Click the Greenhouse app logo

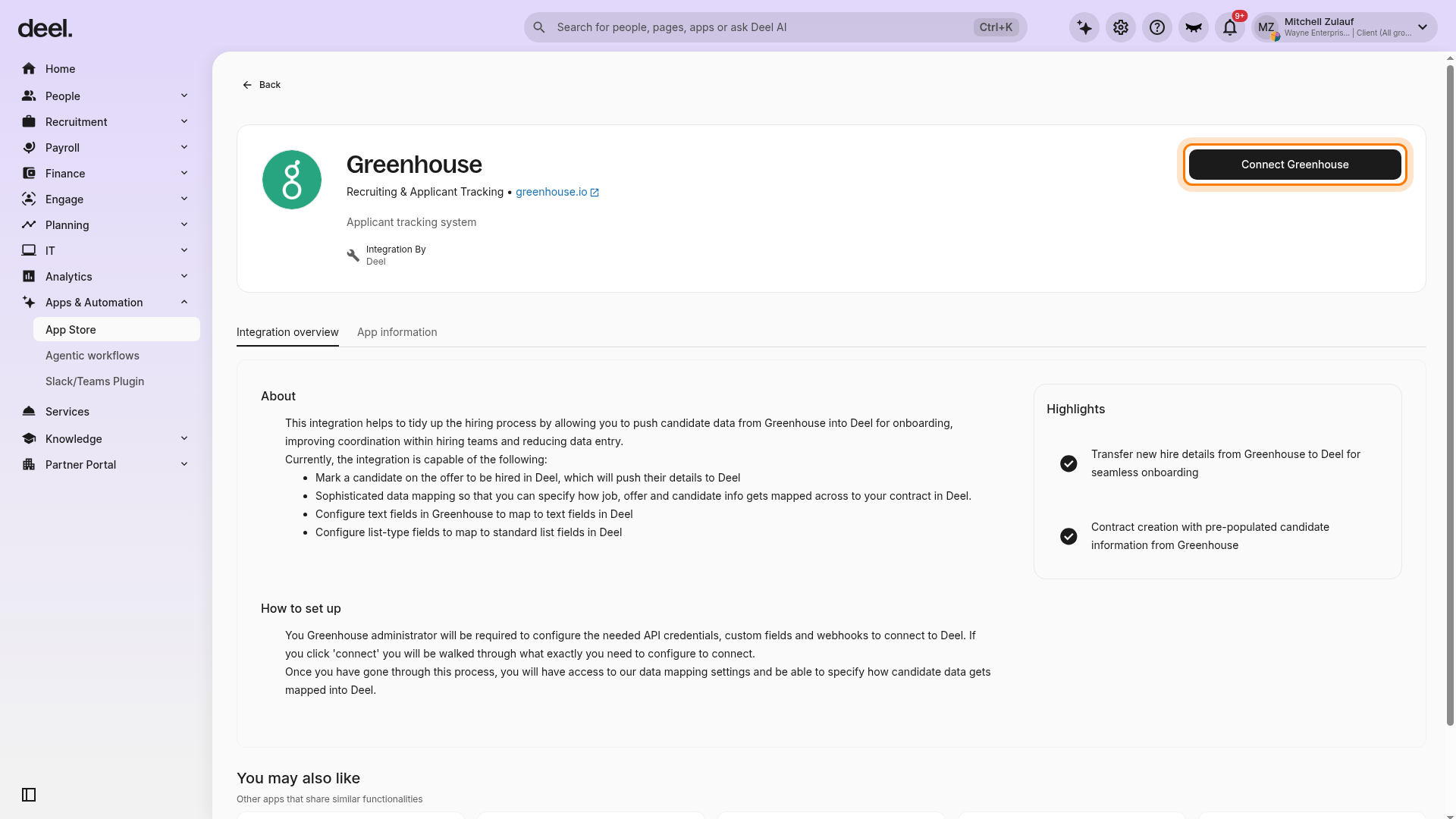coord(292,180)
